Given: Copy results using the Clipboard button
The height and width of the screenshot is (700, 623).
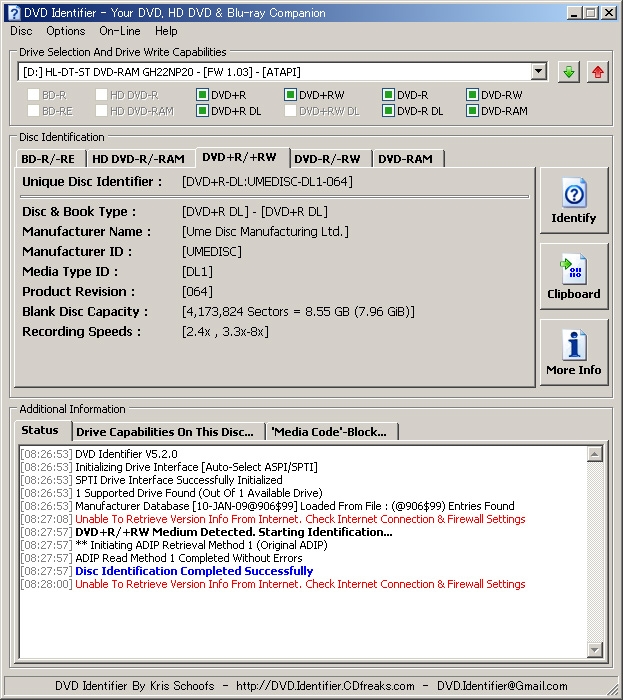Looking at the screenshot, I should click(x=574, y=276).
